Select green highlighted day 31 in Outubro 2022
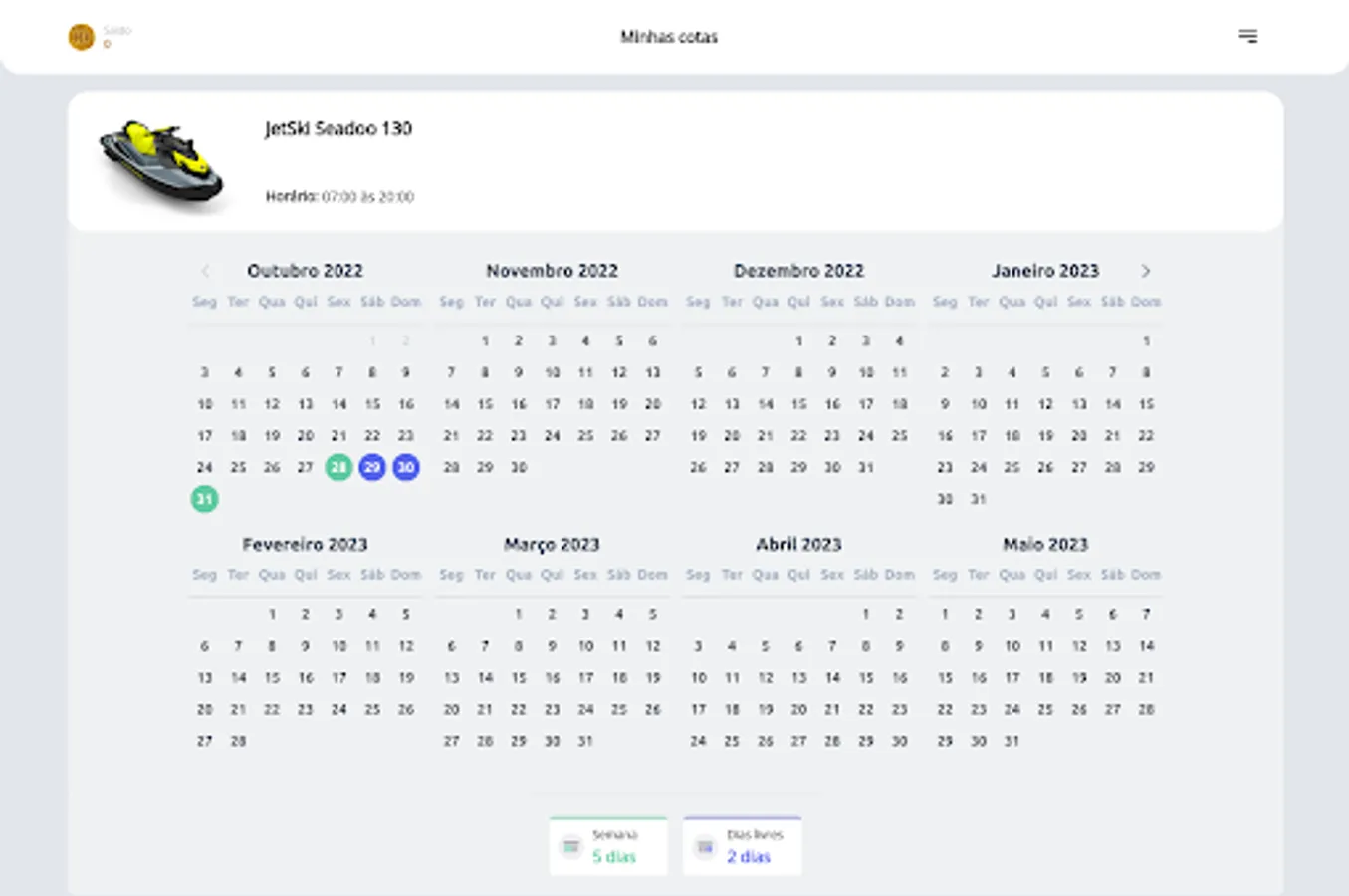The width and height of the screenshot is (1349, 896). pyautogui.click(x=204, y=499)
